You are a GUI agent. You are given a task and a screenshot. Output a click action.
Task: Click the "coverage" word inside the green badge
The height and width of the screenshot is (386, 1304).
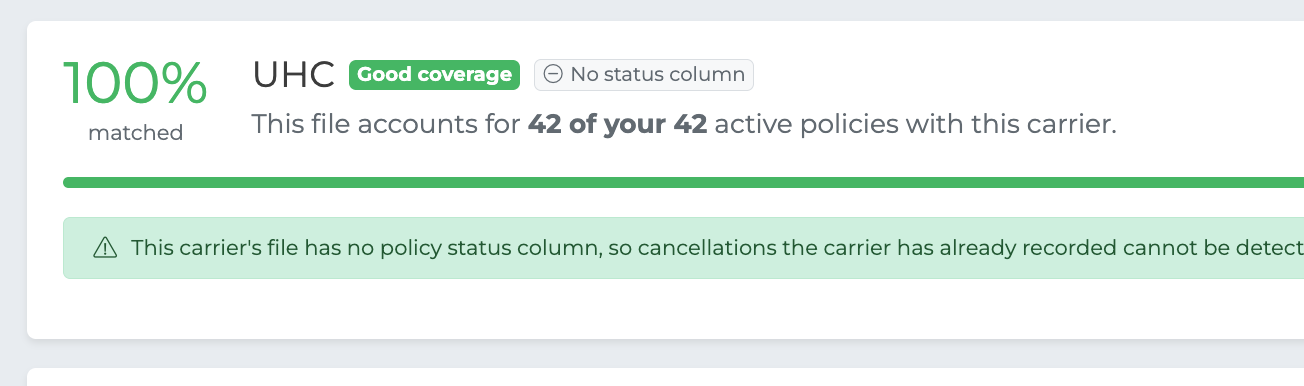click(x=469, y=75)
